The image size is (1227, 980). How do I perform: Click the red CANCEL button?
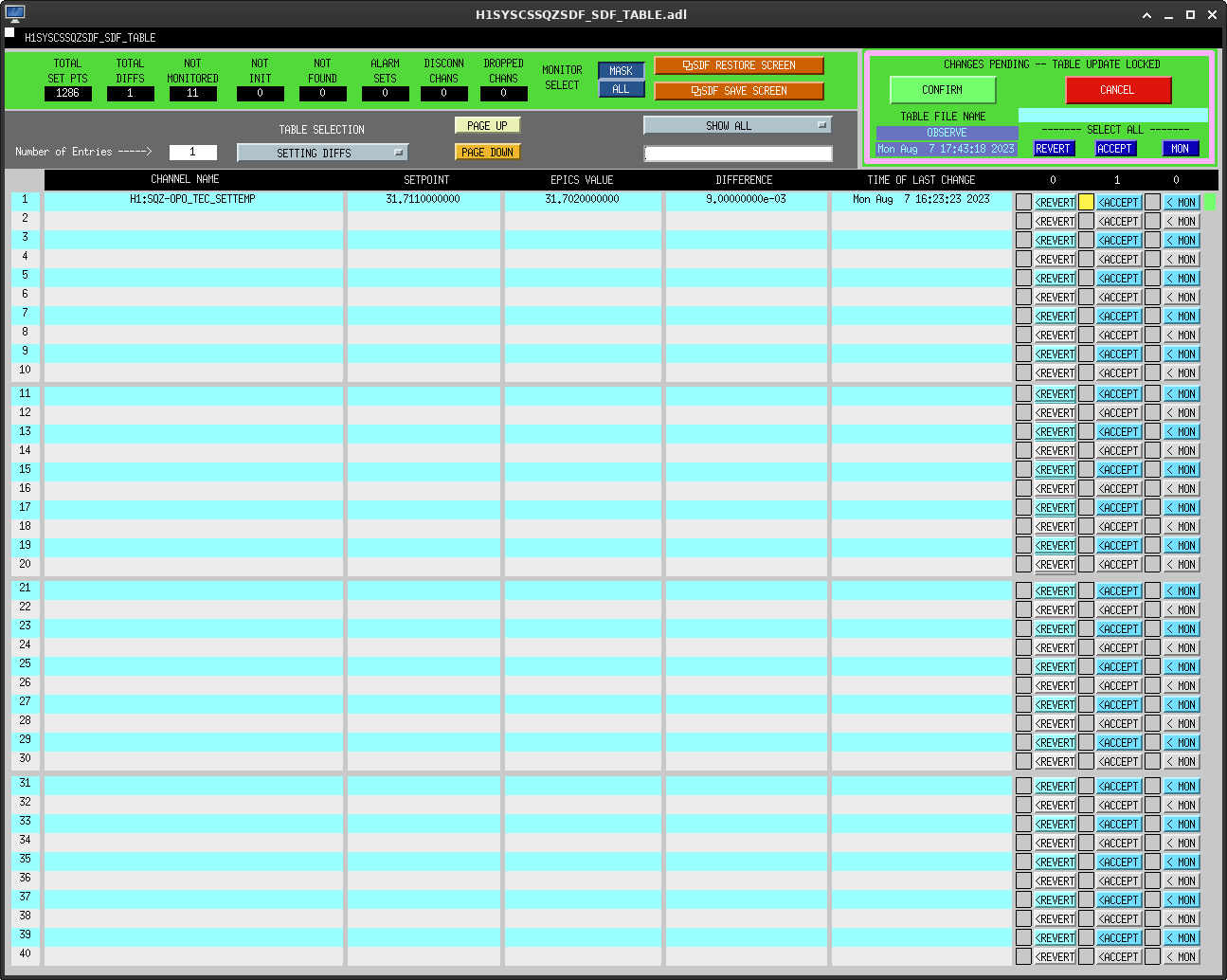(x=1118, y=90)
